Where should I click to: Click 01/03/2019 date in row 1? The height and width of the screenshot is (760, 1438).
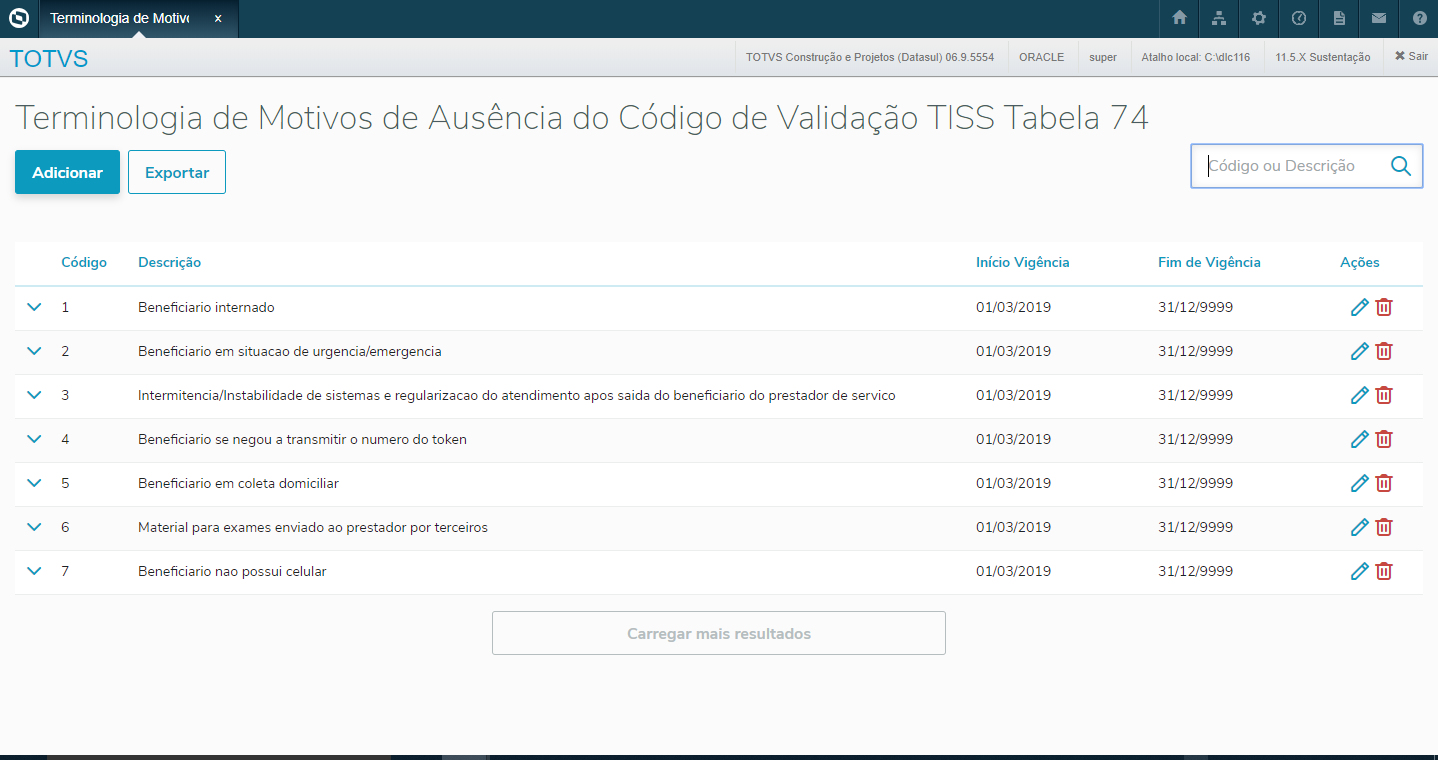(1013, 307)
